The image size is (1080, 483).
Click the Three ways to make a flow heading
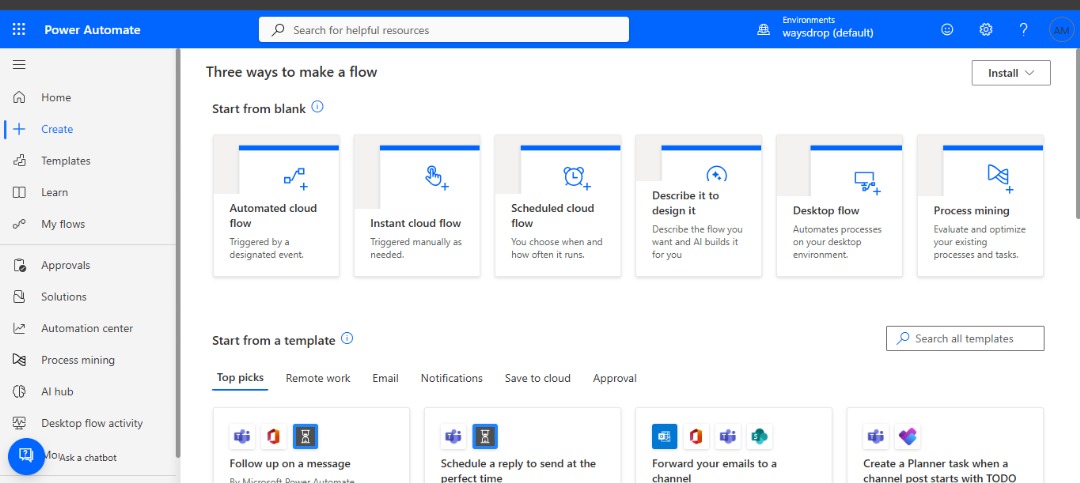click(x=291, y=72)
